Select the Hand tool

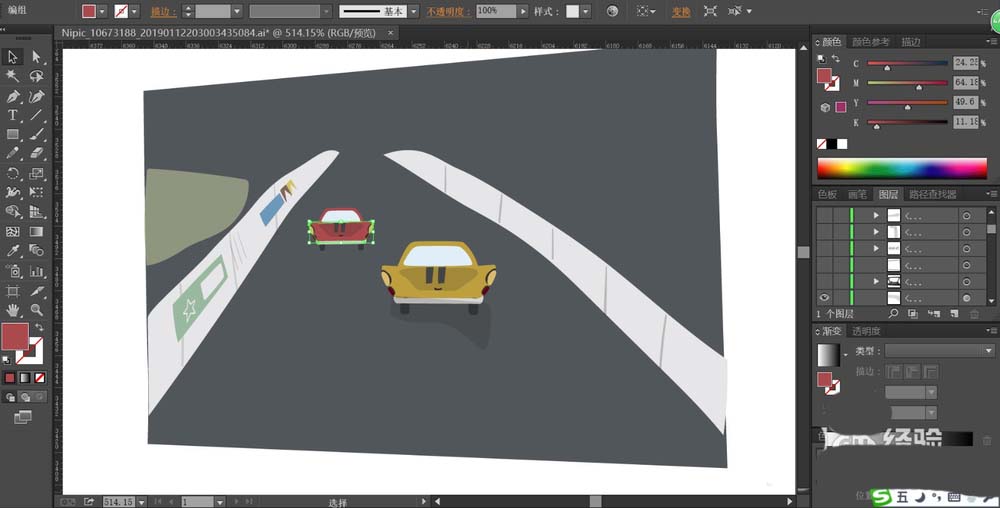tap(11, 310)
